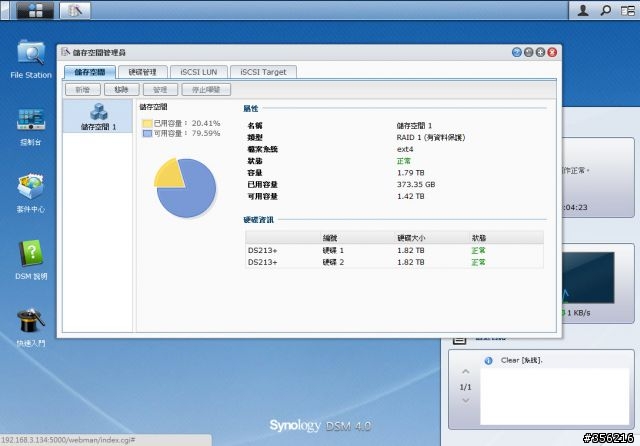
Task: Click the info icon beside Clear log message
Action: [x=488, y=361]
